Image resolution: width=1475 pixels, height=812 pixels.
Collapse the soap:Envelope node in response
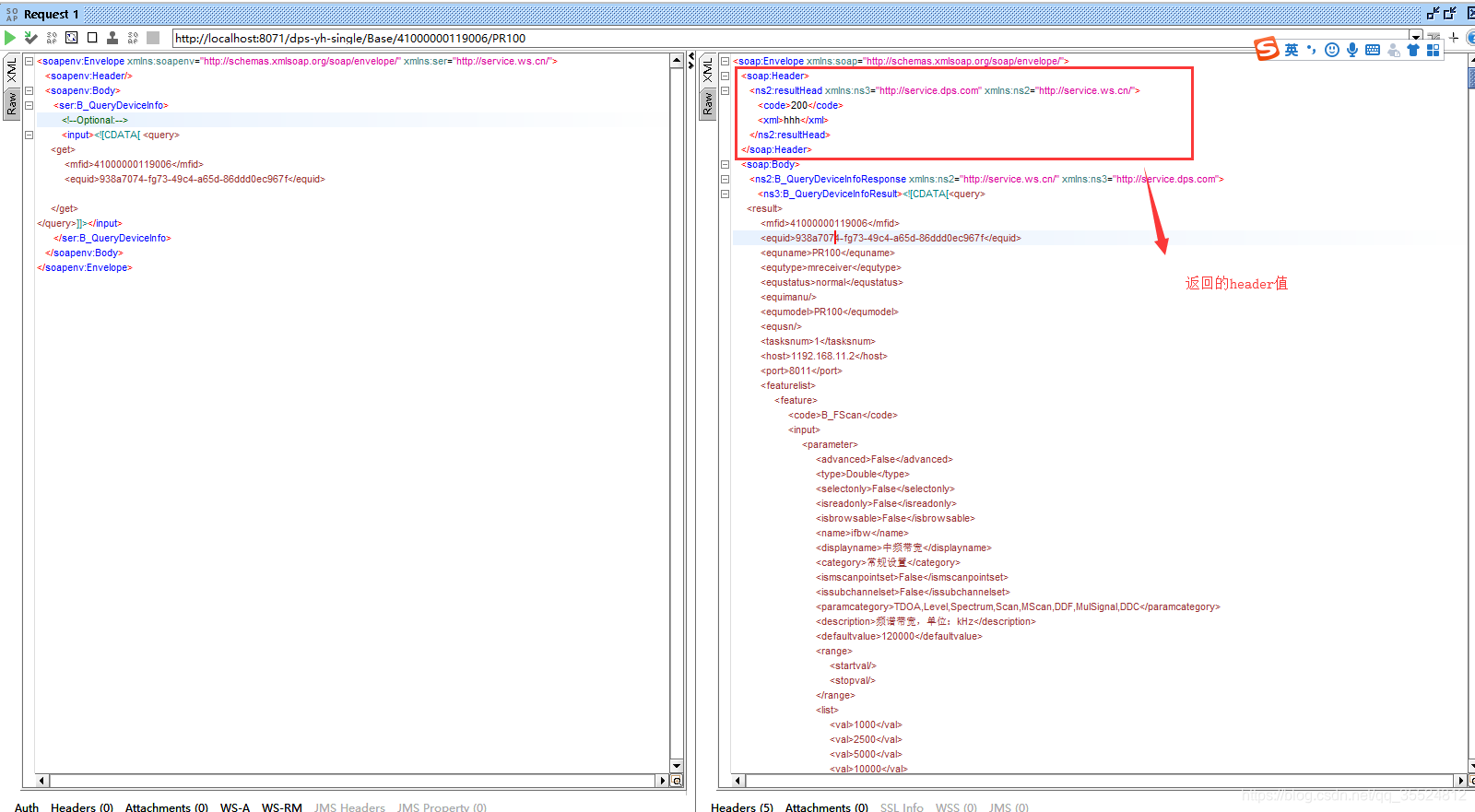(725, 61)
